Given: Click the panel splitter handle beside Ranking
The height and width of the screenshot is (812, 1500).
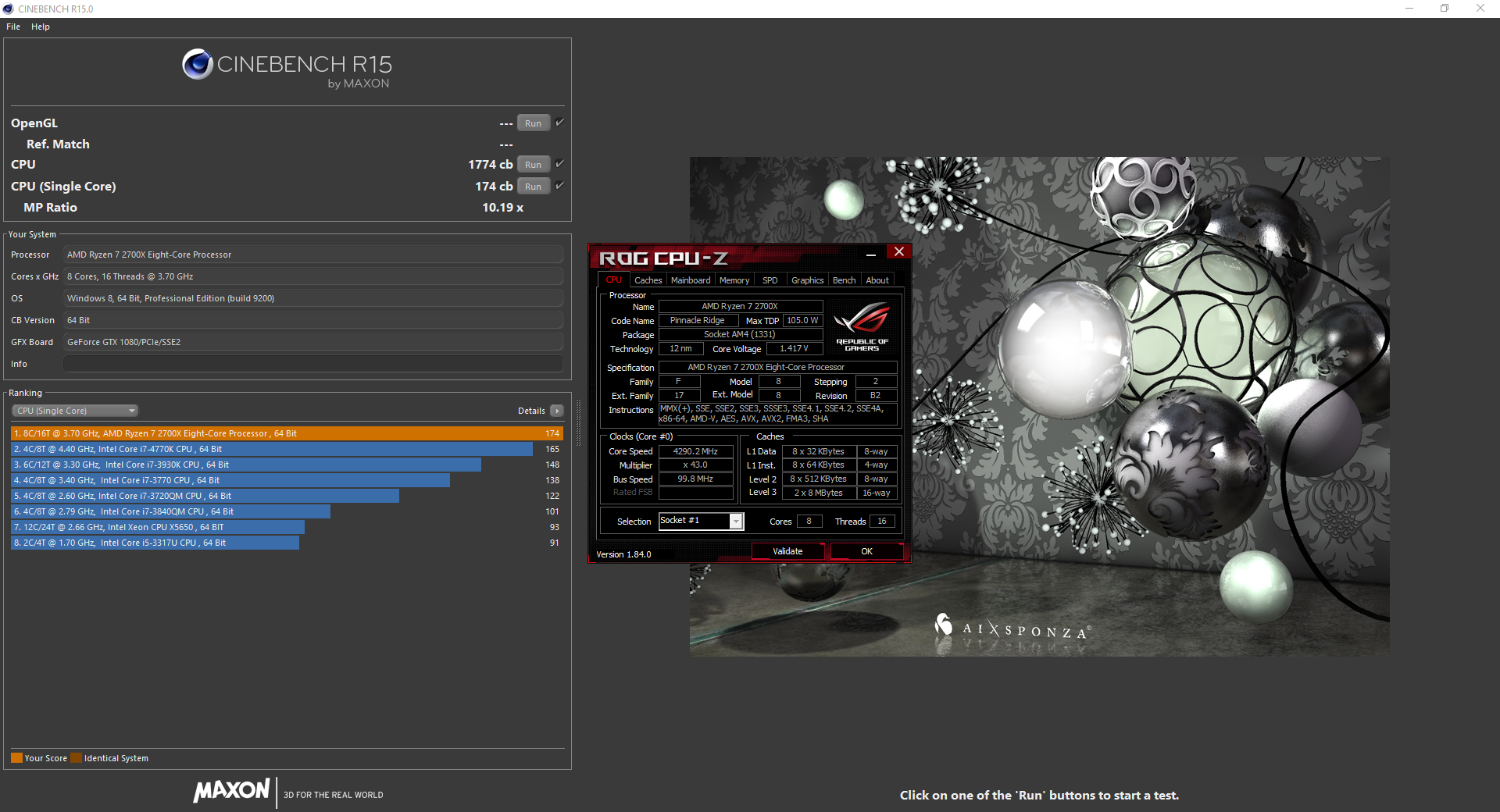Looking at the screenshot, I should (x=578, y=422).
